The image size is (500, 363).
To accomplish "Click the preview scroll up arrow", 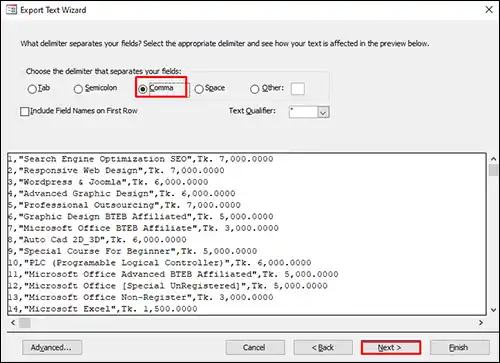I will pyautogui.click(x=494, y=158).
